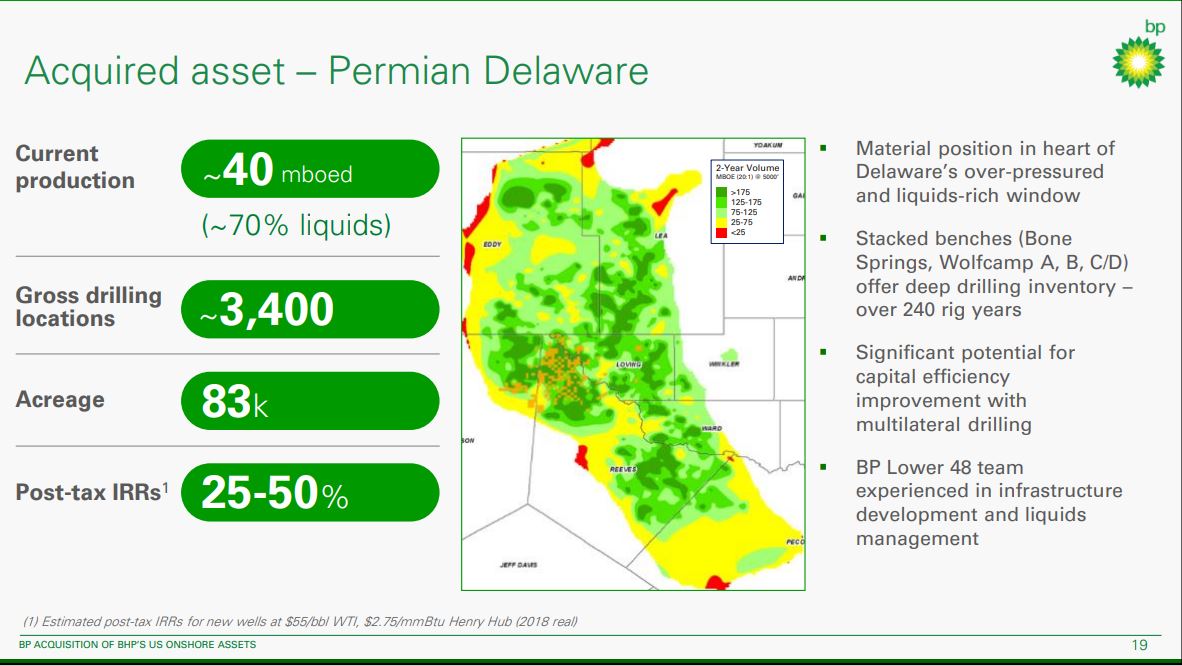Click the 'LOVING' county label on map
This screenshot has height=666, width=1182.
click(x=628, y=364)
